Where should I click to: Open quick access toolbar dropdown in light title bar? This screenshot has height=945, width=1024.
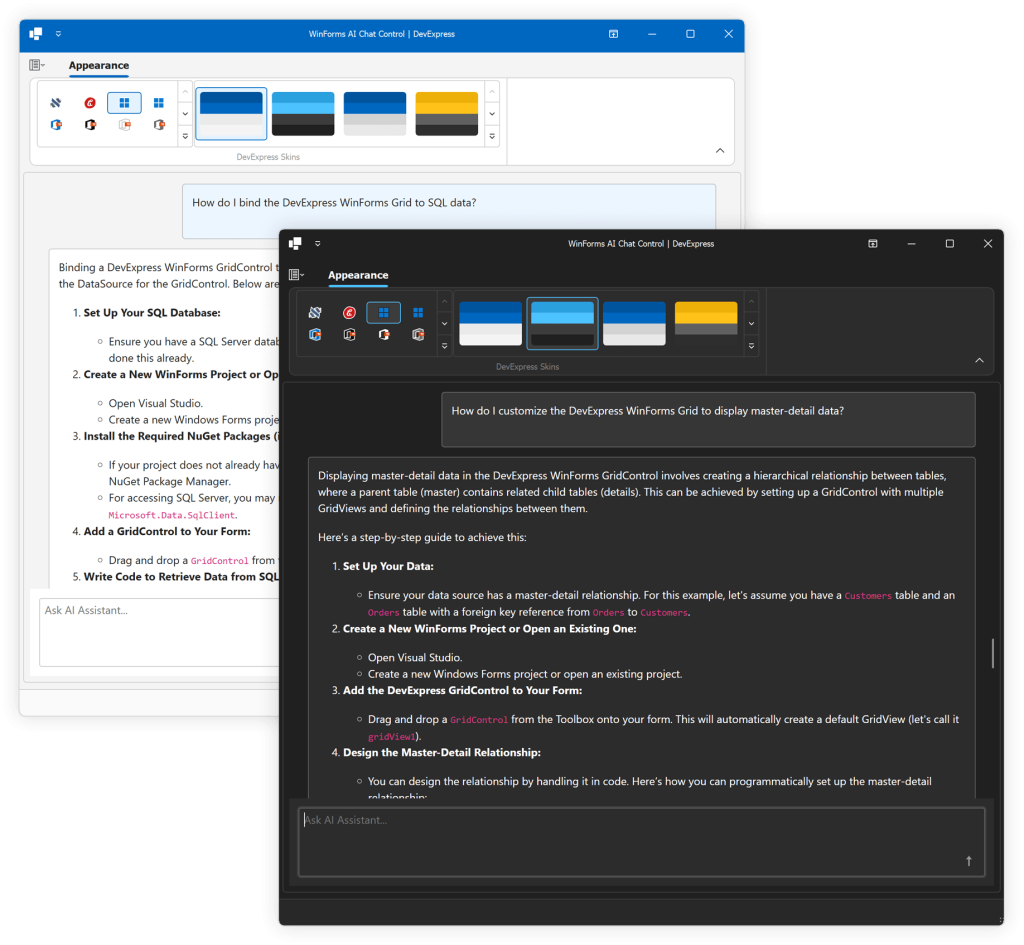pyautogui.click(x=59, y=34)
